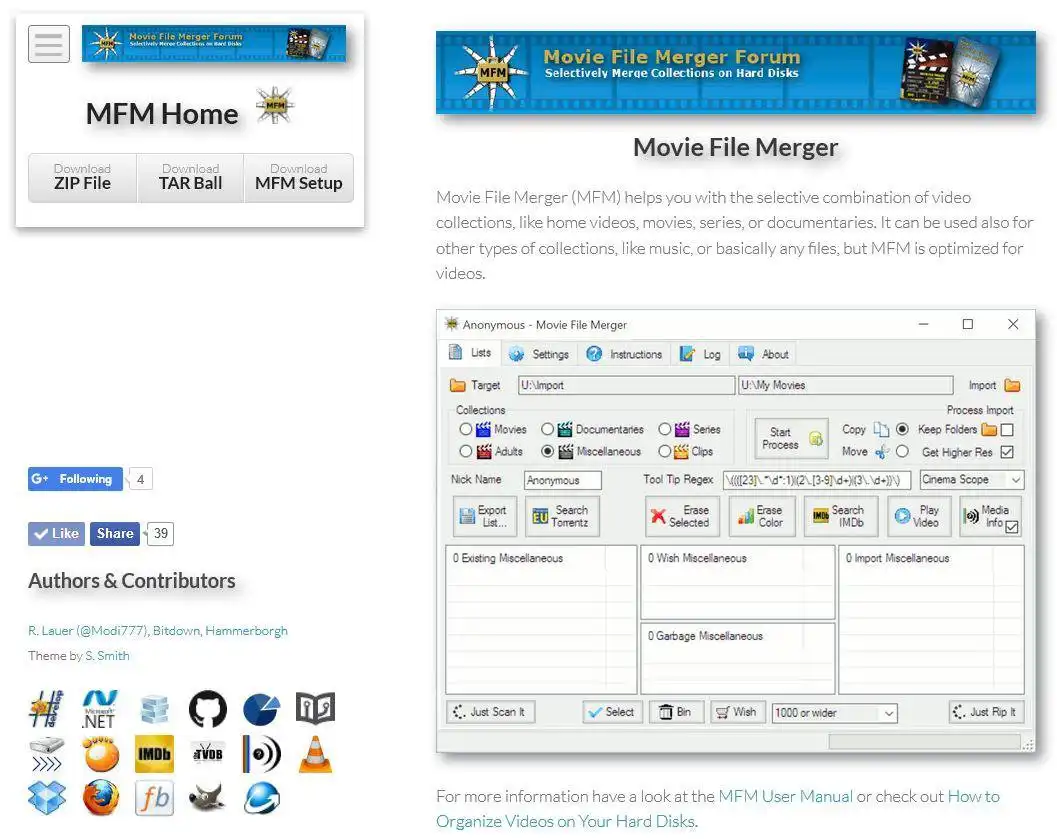1057x839 pixels.
Task: Open the GIMP mascot icon
Action: (208, 798)
